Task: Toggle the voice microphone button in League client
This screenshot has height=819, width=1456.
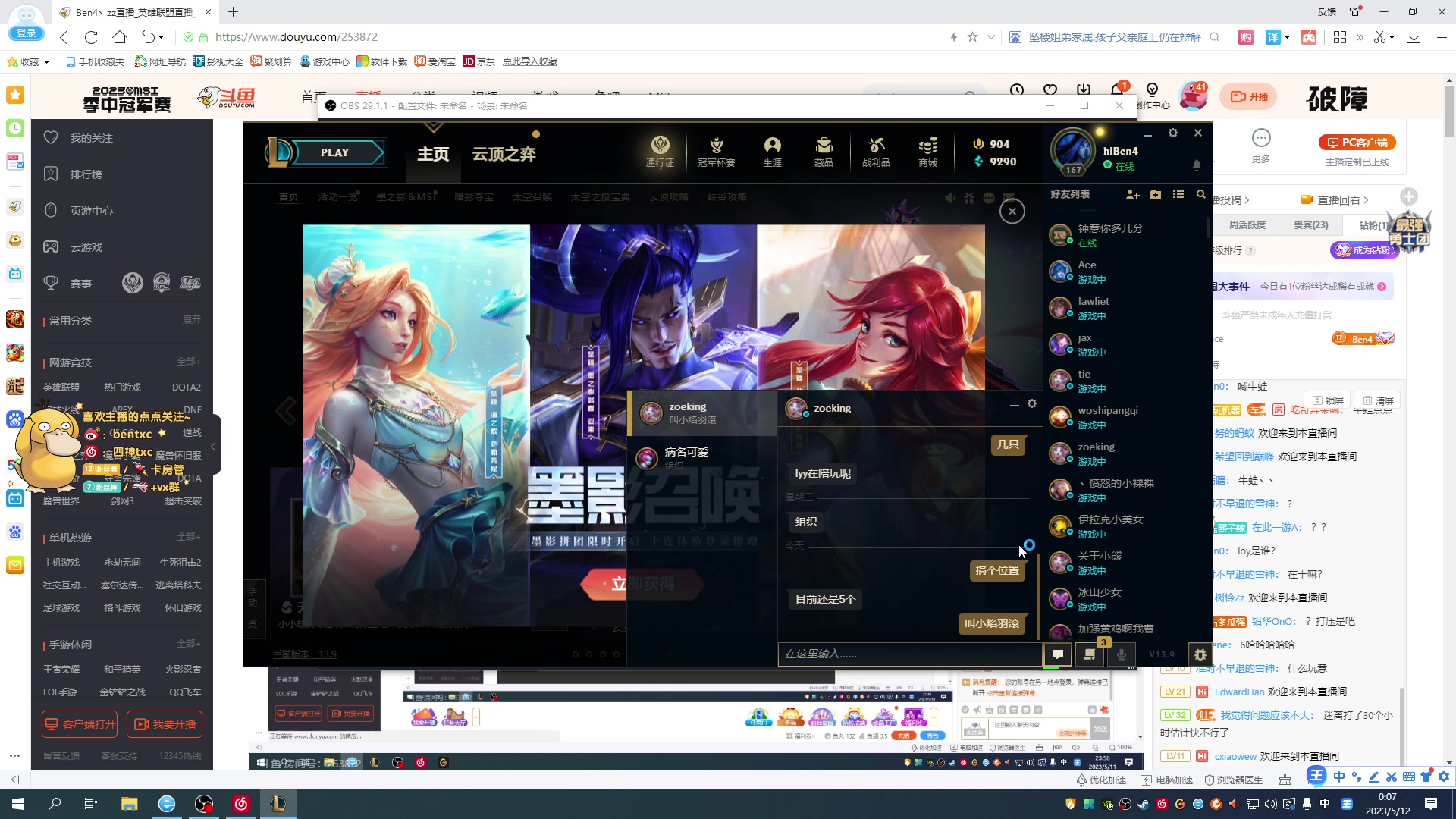Action: [1122, 654]
